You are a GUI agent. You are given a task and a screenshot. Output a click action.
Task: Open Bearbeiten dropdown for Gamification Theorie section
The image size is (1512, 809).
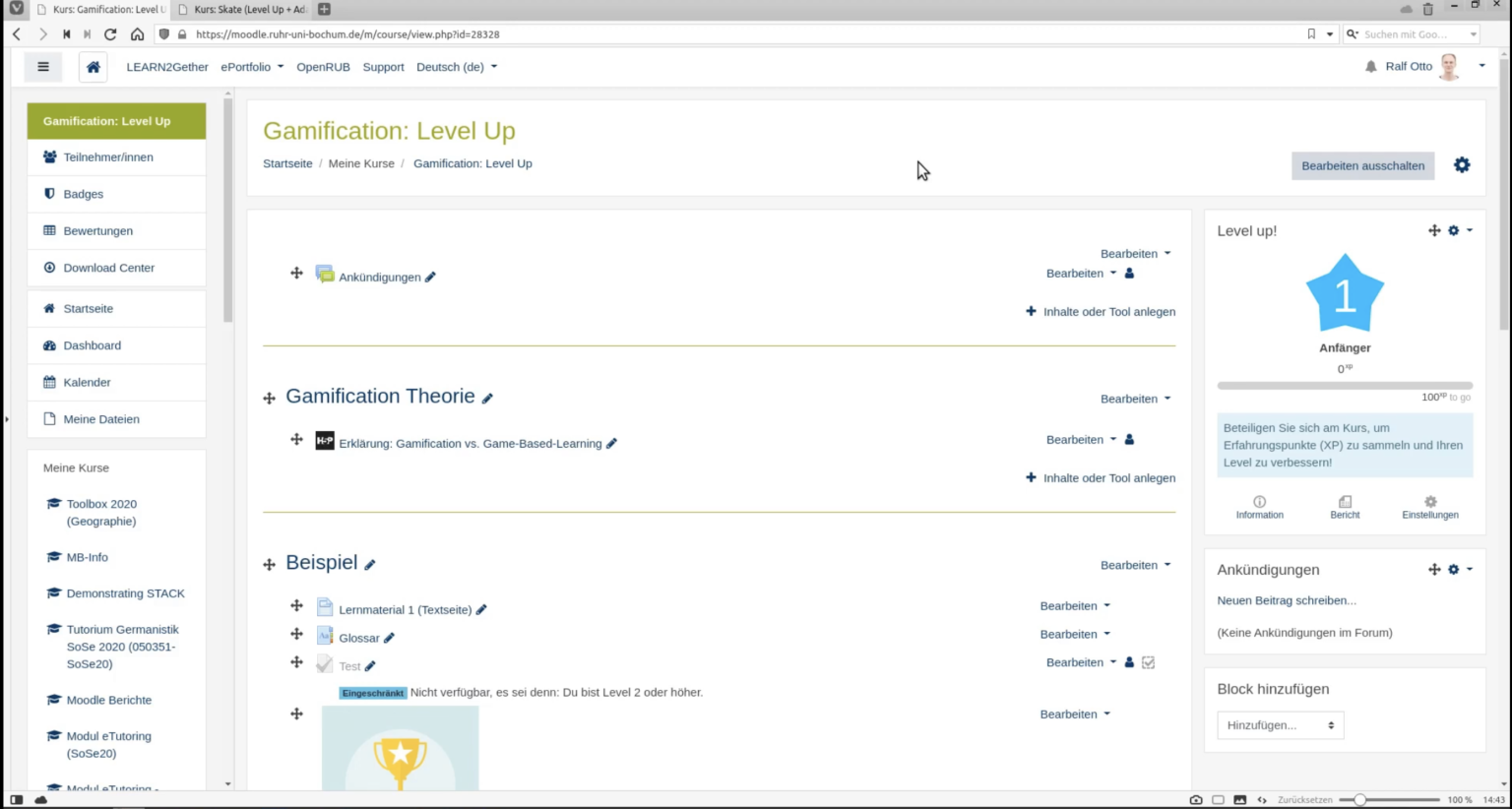point(1135,399)
